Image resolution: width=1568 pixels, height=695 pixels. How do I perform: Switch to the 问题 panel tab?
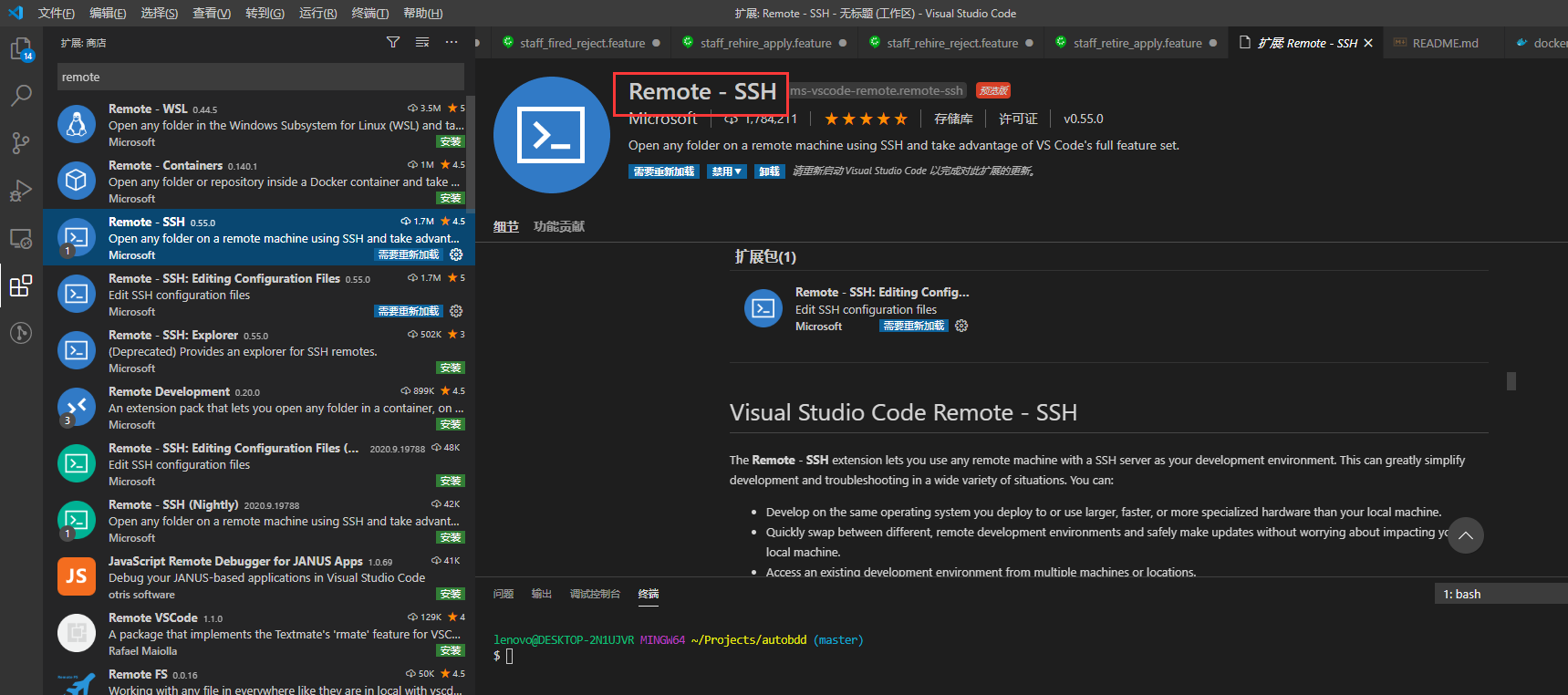[504, 594]
